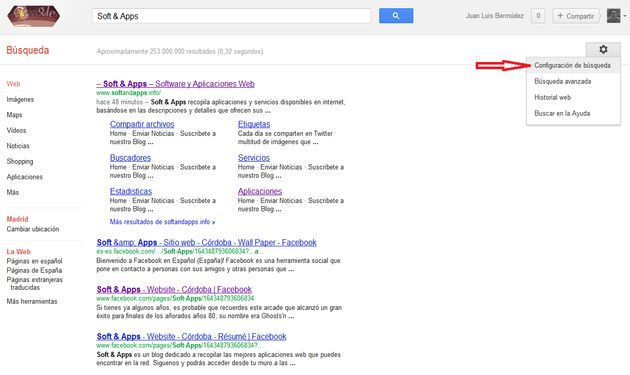Viewport: 630px width, 375px height.
Task: Click the notifications counter showing 0
Action: point(538,16)
